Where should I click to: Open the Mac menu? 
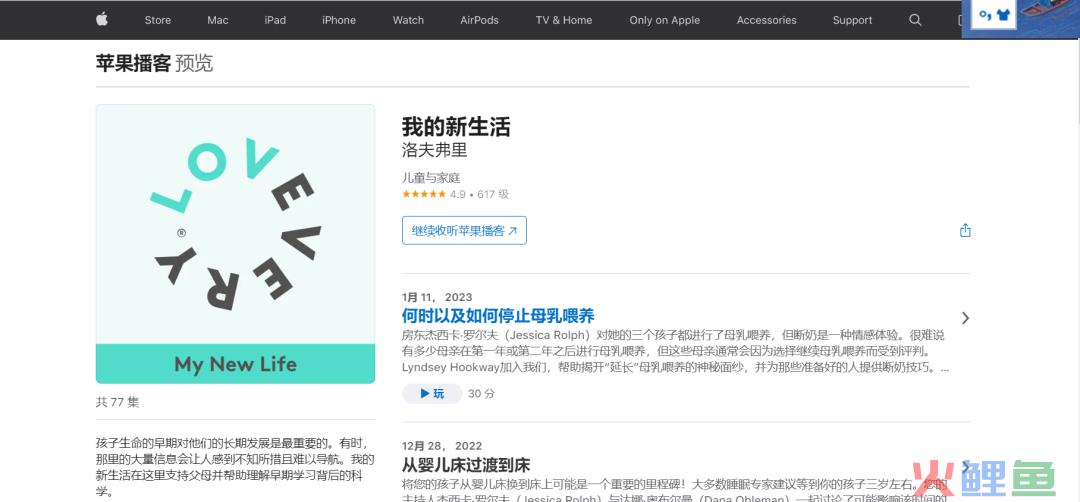pos(218,20)
